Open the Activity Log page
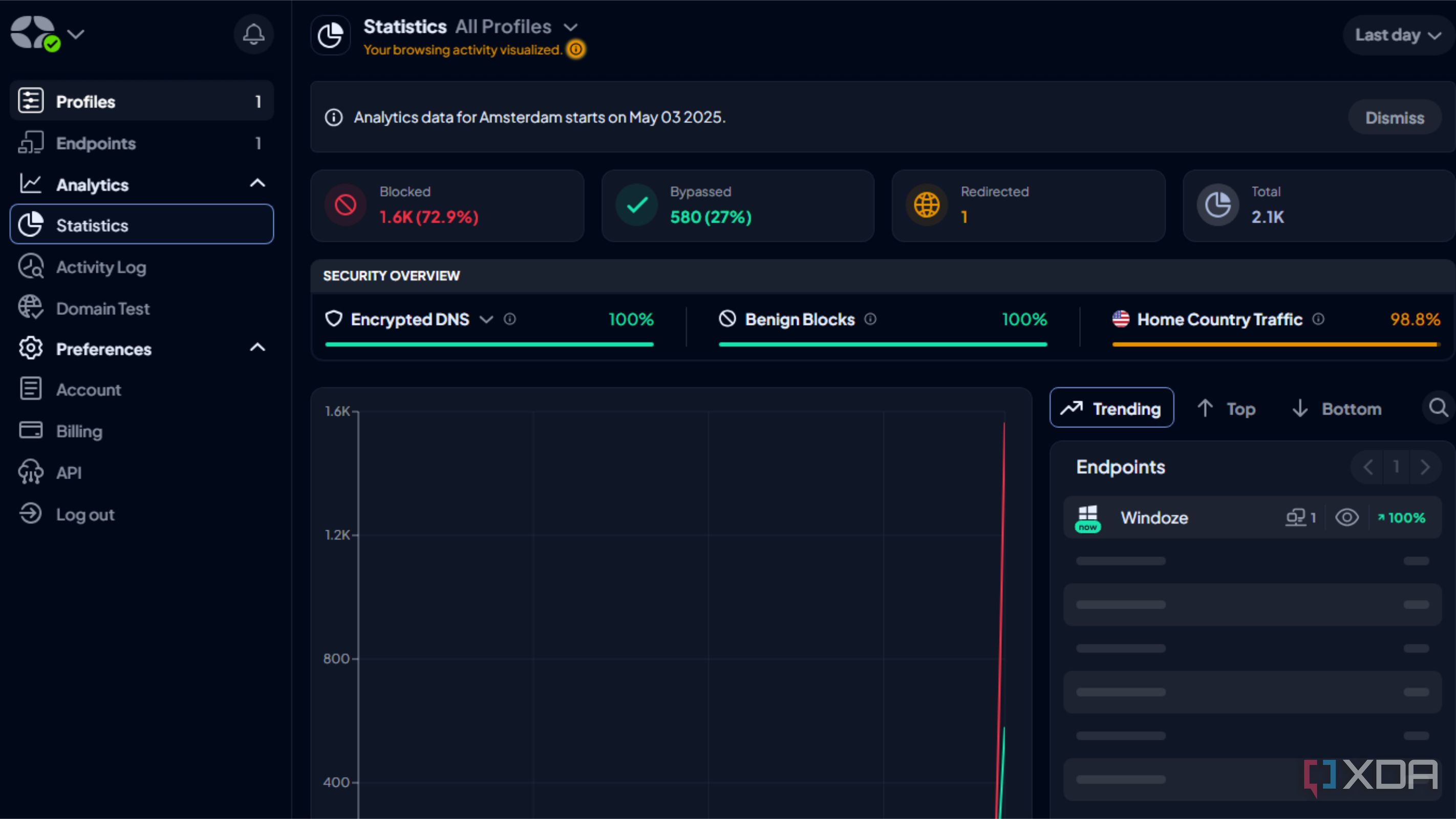 click(141, 266)
